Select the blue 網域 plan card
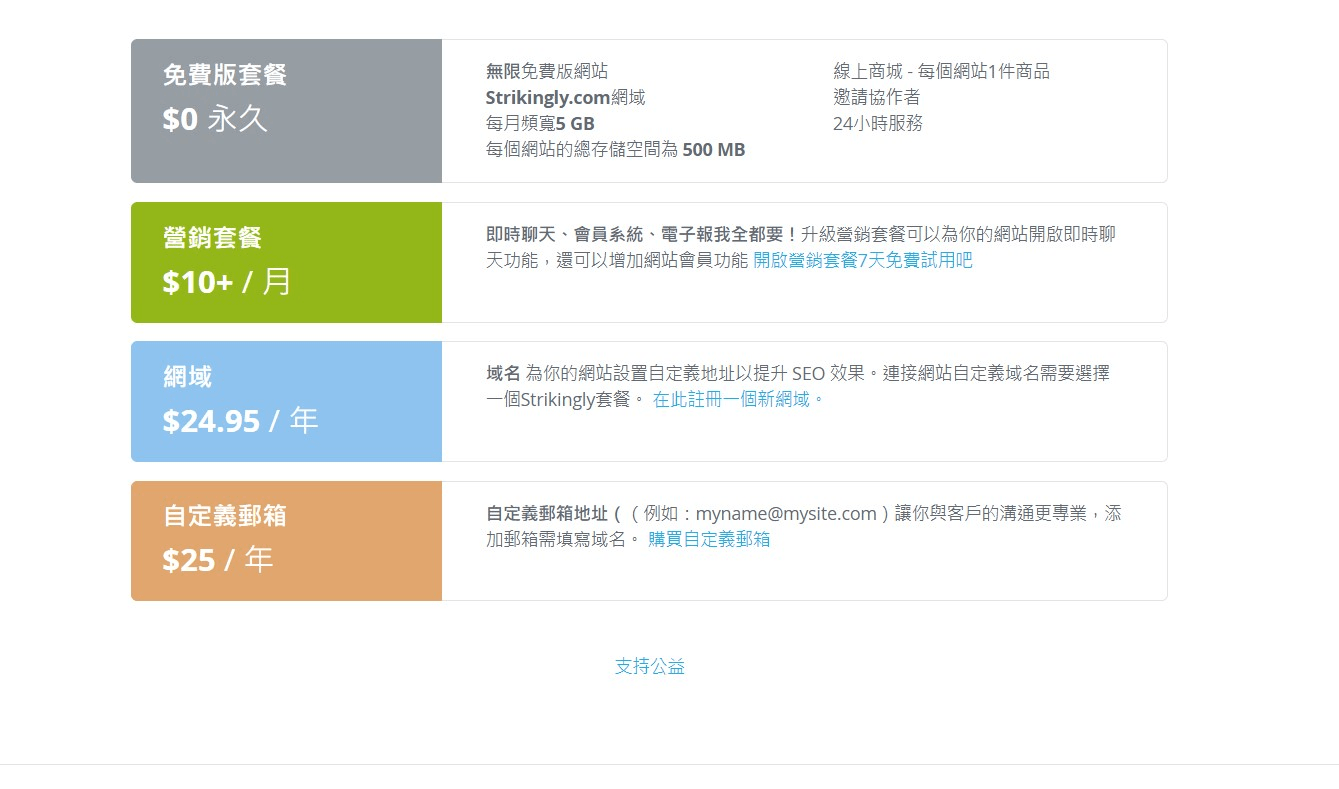 (x=286, y=401)
